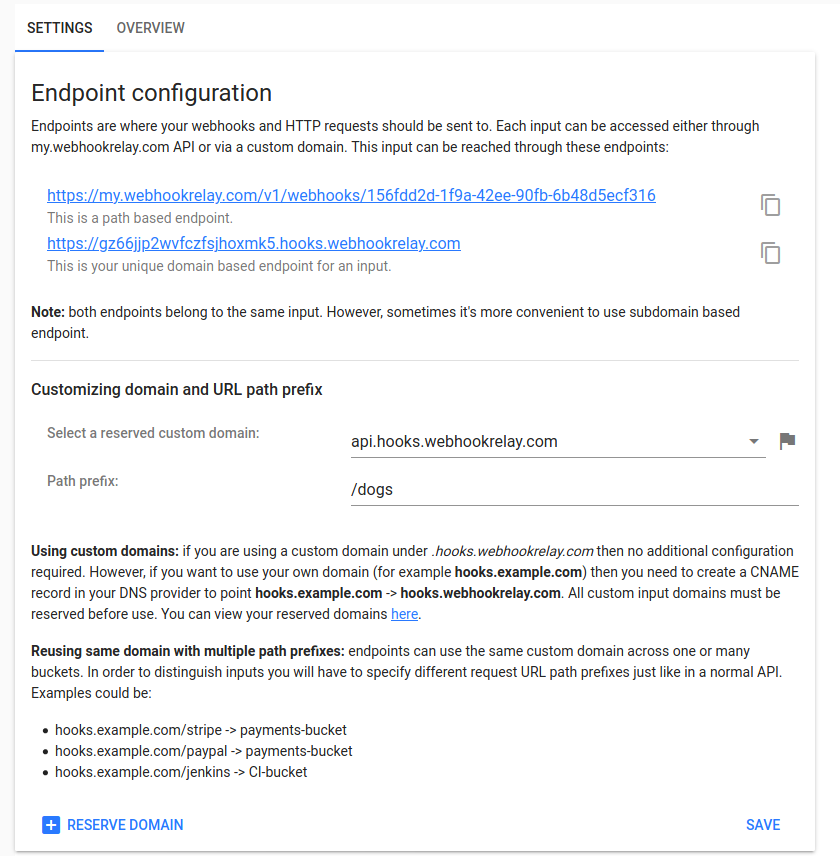
Task: Switch to the OVERVIEW tab
Action: tap(150, 28)
